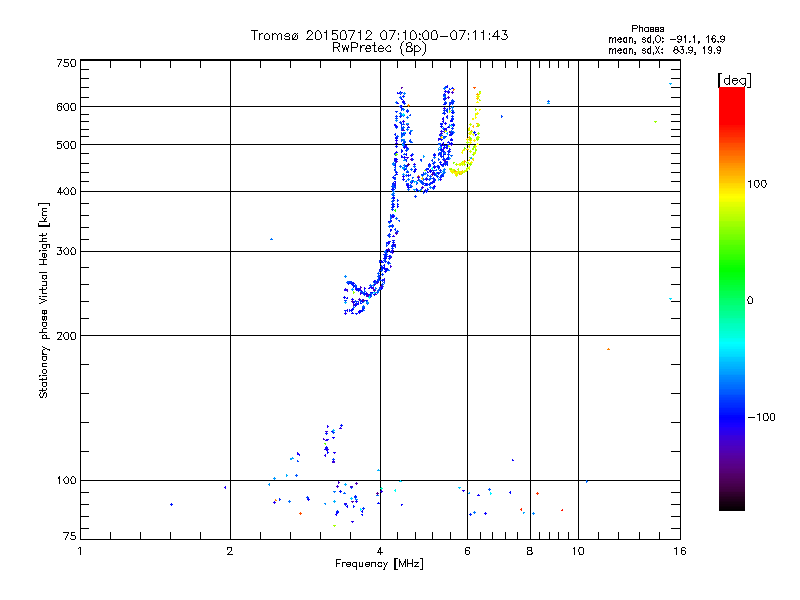
Task: Click the isolated orange point near 200 km
Action: click(608, 349)
